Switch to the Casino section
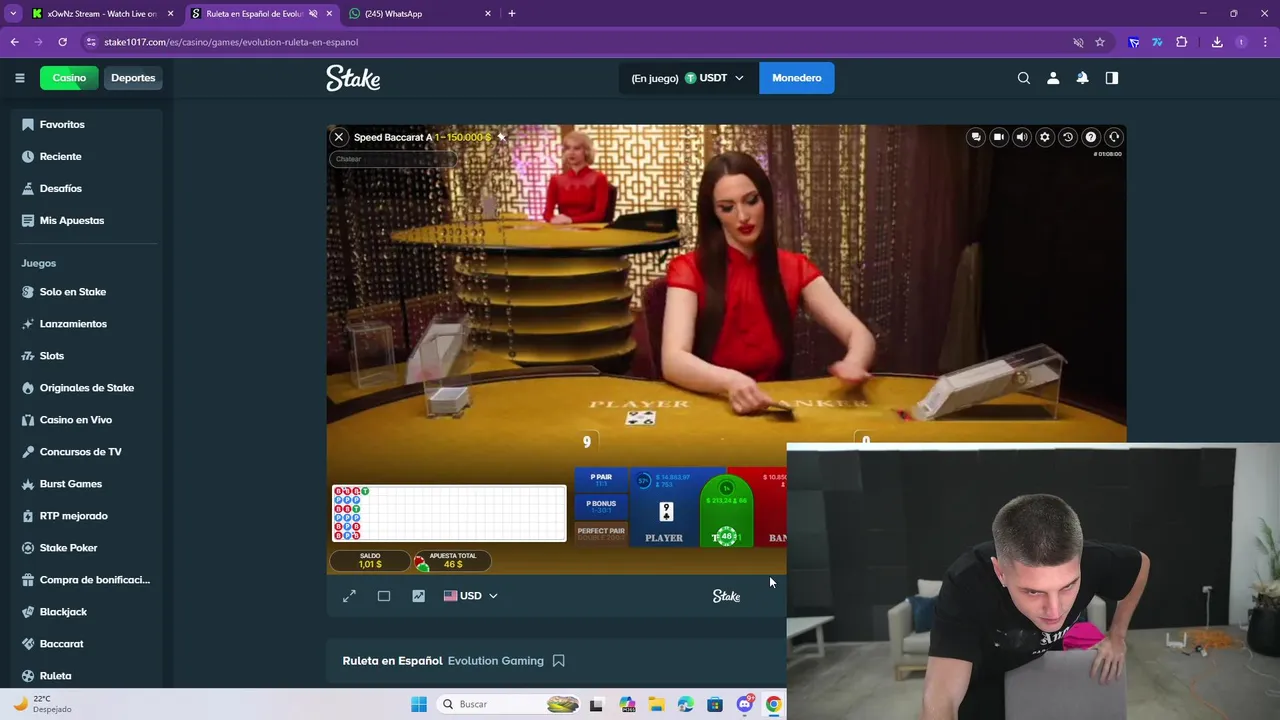Screen dimensions: 1280x720 [69, 78]
